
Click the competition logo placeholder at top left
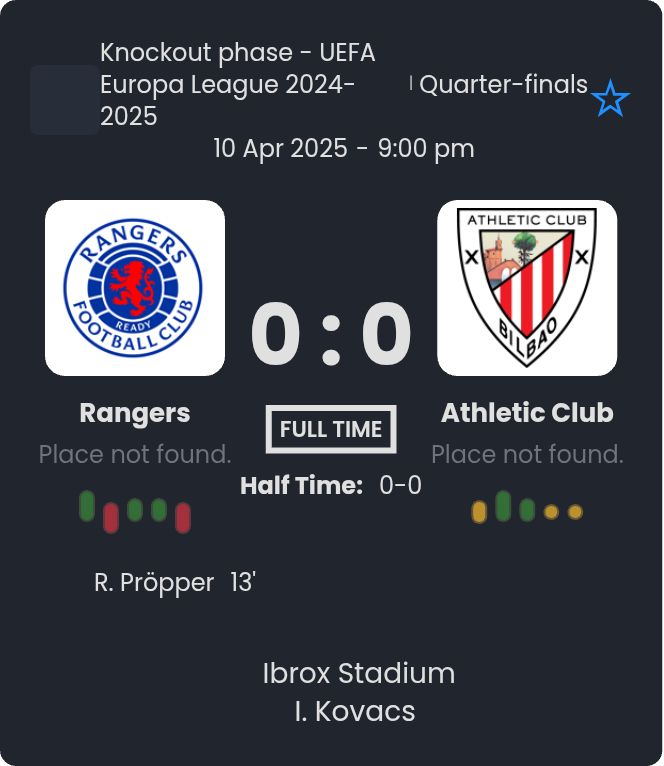point(64,100)
